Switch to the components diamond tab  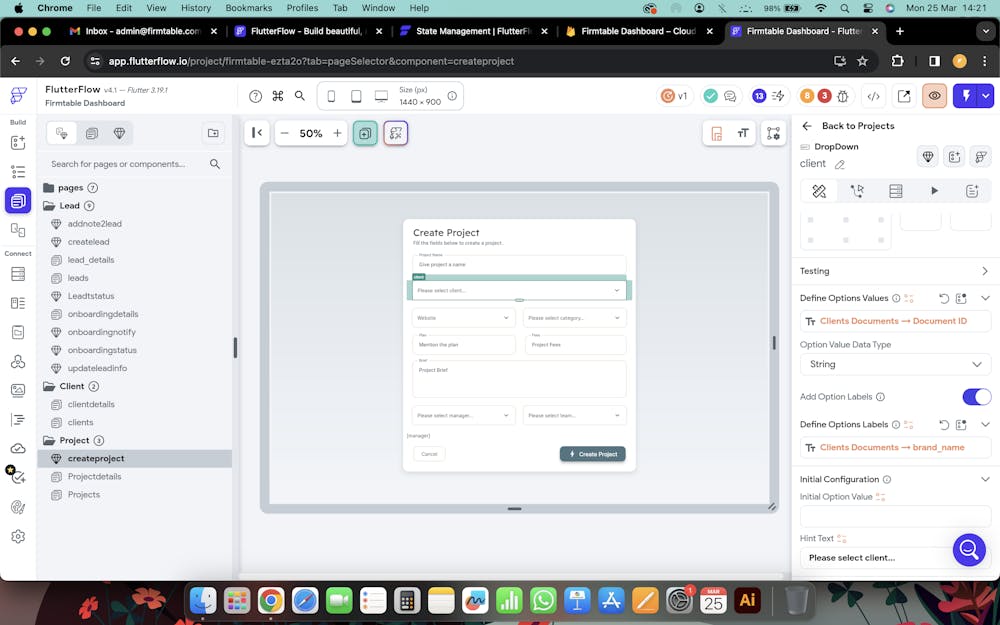pos(119,133)
